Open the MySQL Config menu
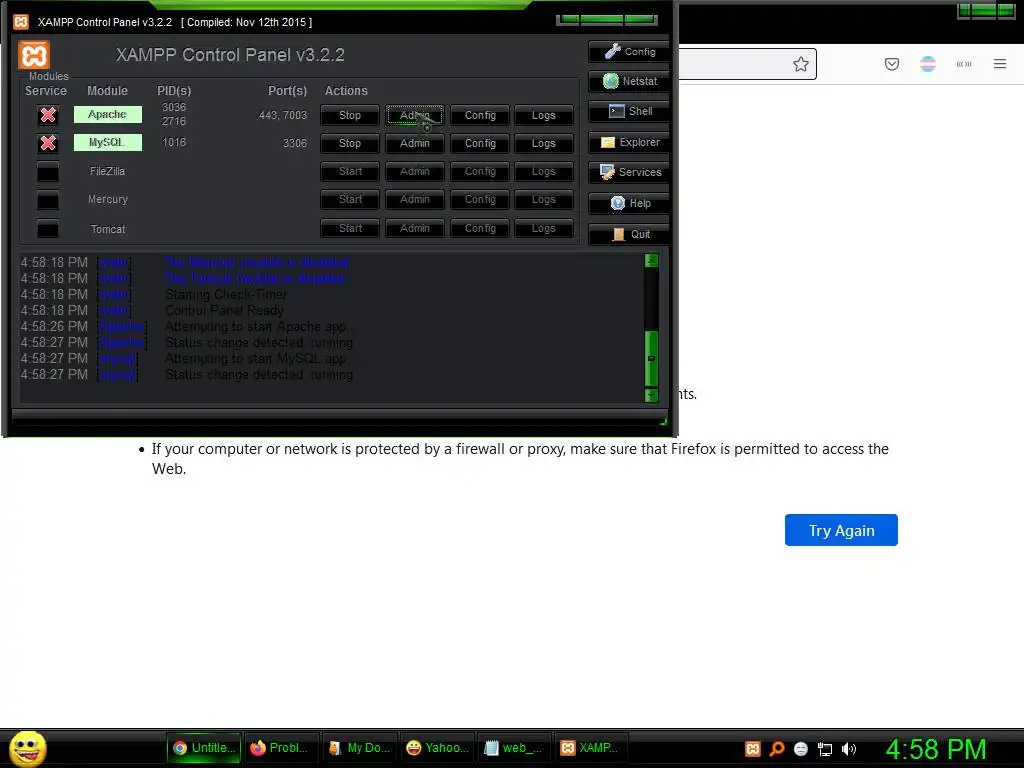 (x=480, y=143)
